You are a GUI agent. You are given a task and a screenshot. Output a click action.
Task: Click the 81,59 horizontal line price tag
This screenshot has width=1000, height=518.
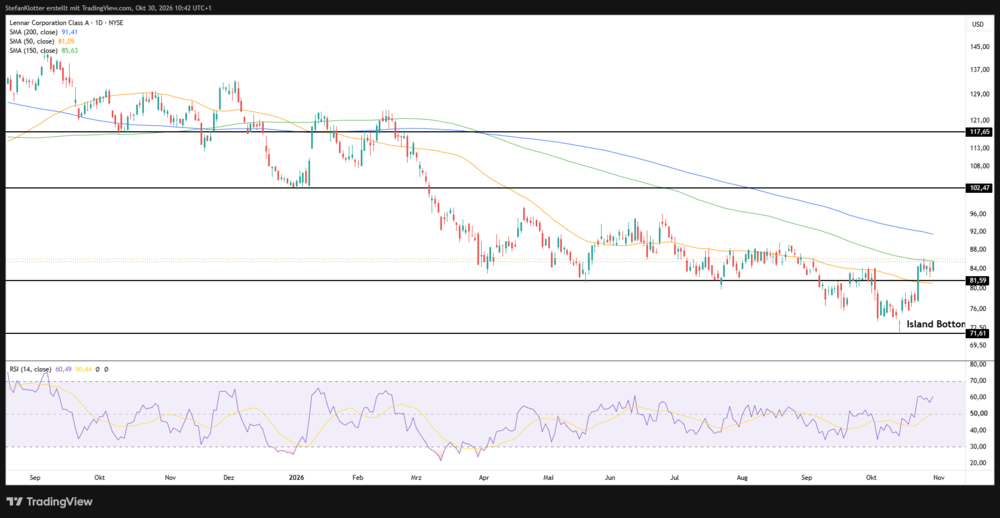pos(978,281)
